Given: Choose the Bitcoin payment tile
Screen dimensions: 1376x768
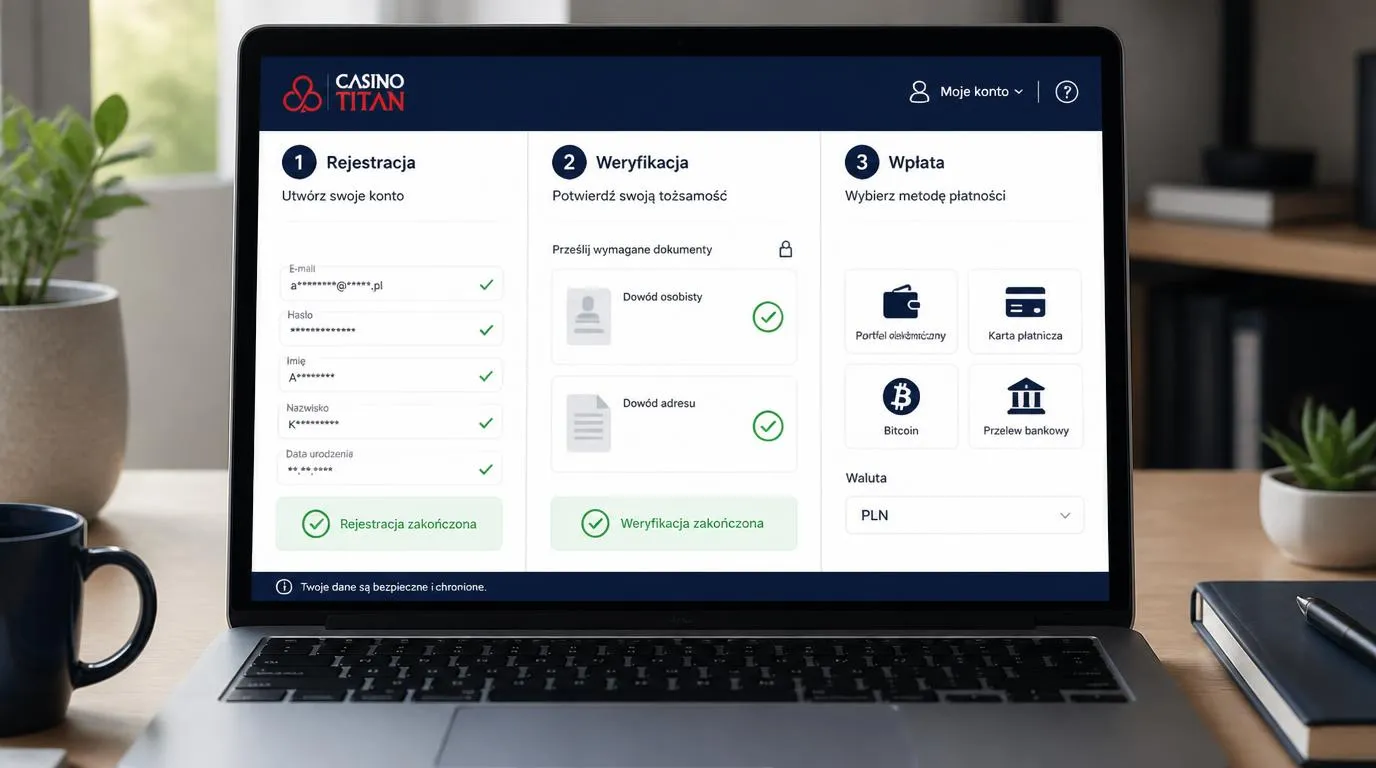Looking at the screenshot, I should pyautogui.click(x=901, y=406).
